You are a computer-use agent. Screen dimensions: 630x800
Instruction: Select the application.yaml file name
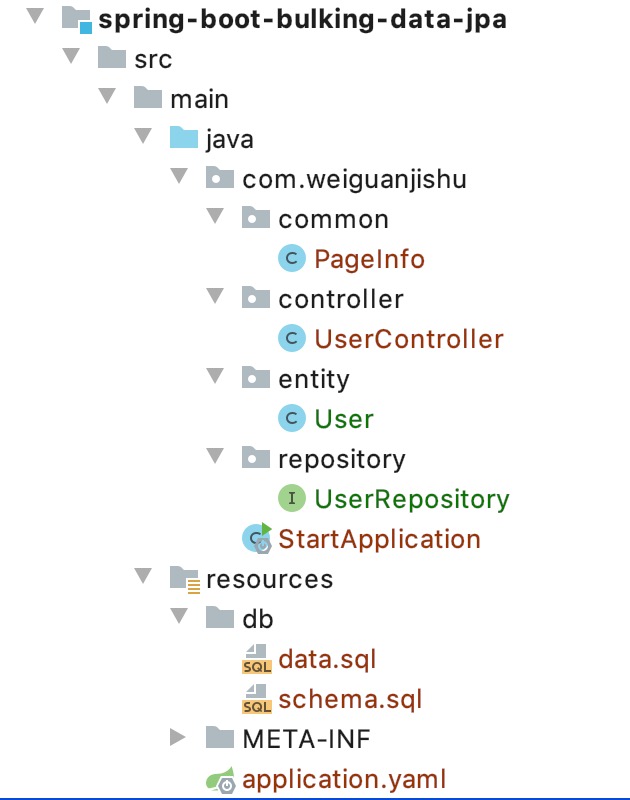pos(344,780)
